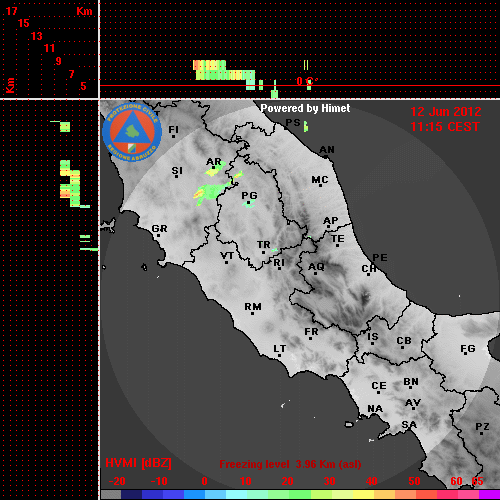
Task: Click the "Freezing level 3.96 Km (asl)" text
Action: point(290,464)
